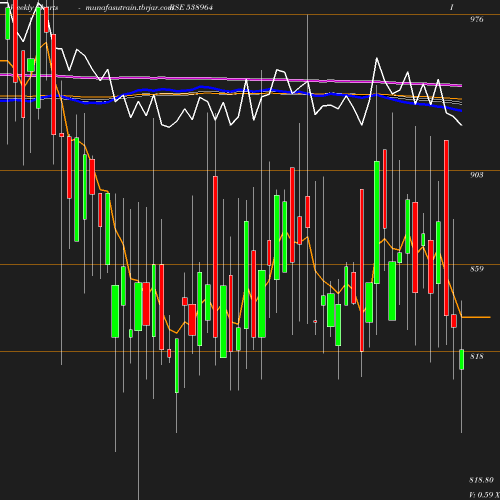The height and width of the screenshot is (500, 500).
Task: Select the 859 price level label
Action: pyautogui.click(x=476, y=269)
